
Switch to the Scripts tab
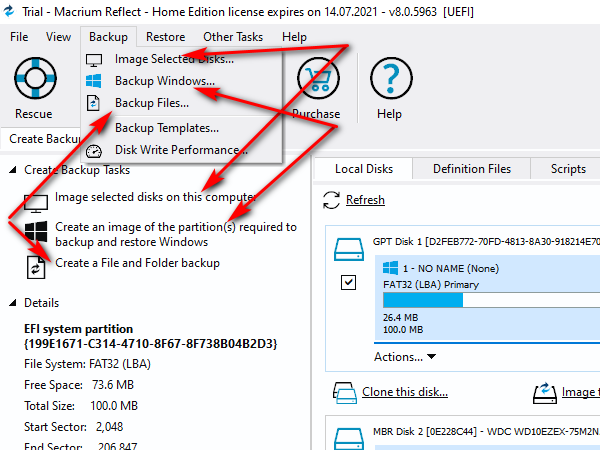(x=568, y=169)
